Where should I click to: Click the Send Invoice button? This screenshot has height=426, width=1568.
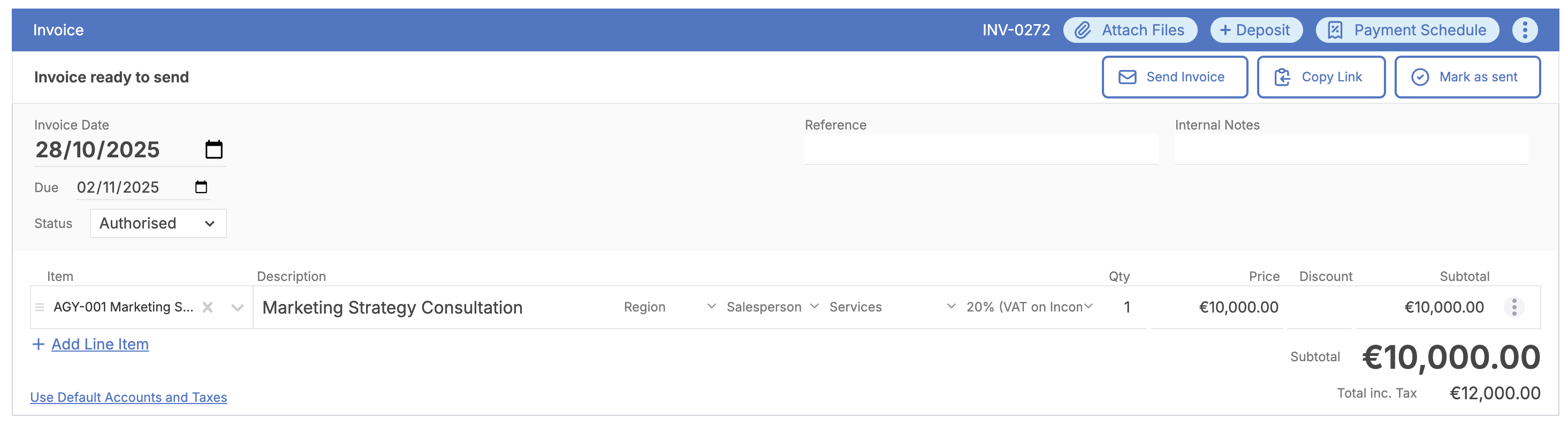(1174, 77)
